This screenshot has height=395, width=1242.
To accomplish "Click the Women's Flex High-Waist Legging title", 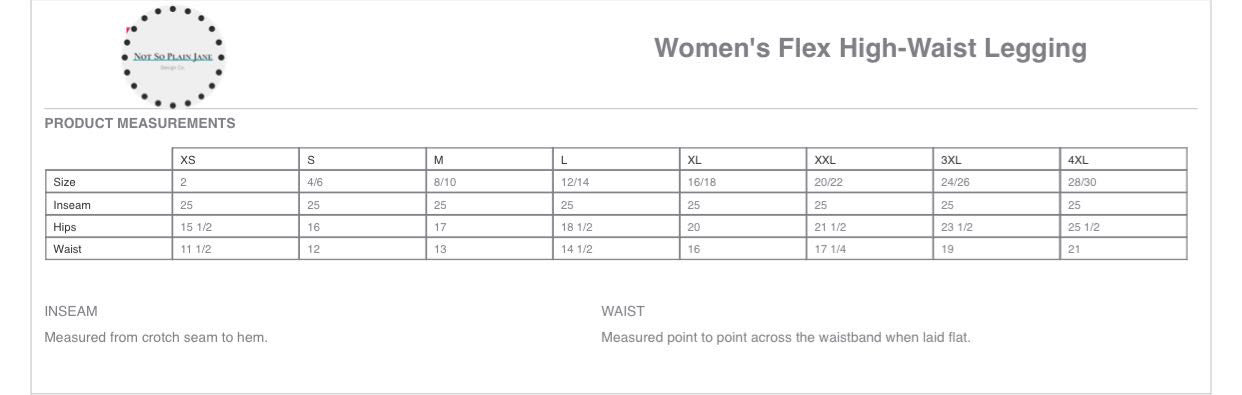I will pos(870,48).
